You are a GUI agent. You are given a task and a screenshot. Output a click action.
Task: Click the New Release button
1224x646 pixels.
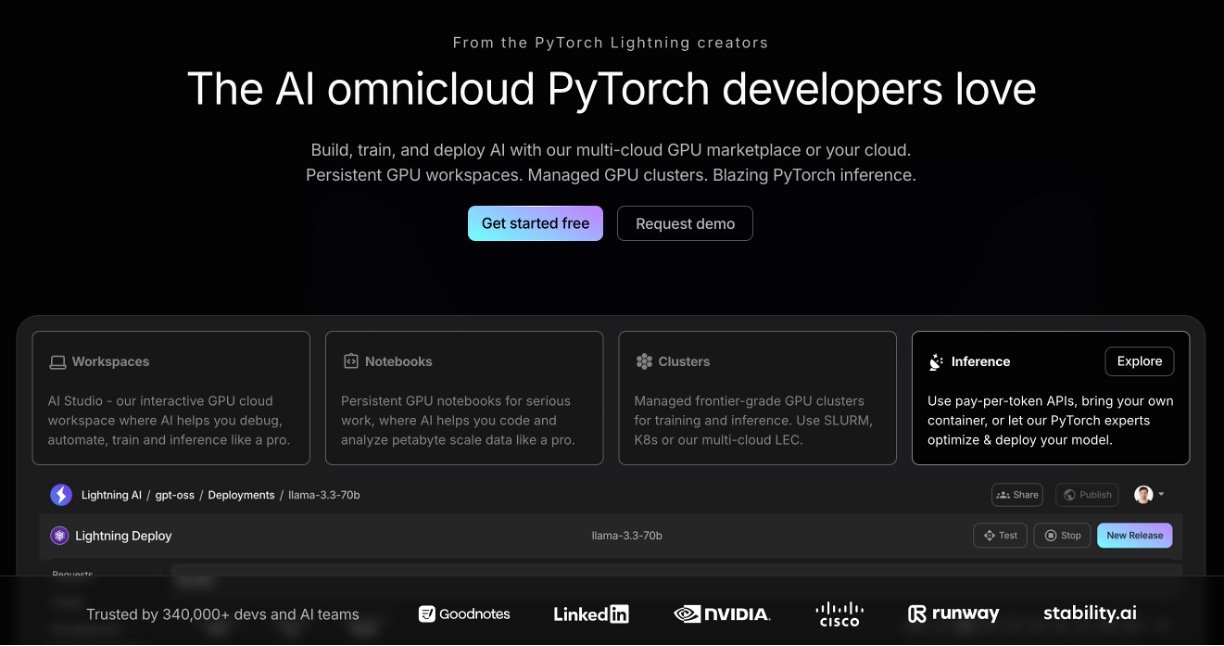(1134, 536)
